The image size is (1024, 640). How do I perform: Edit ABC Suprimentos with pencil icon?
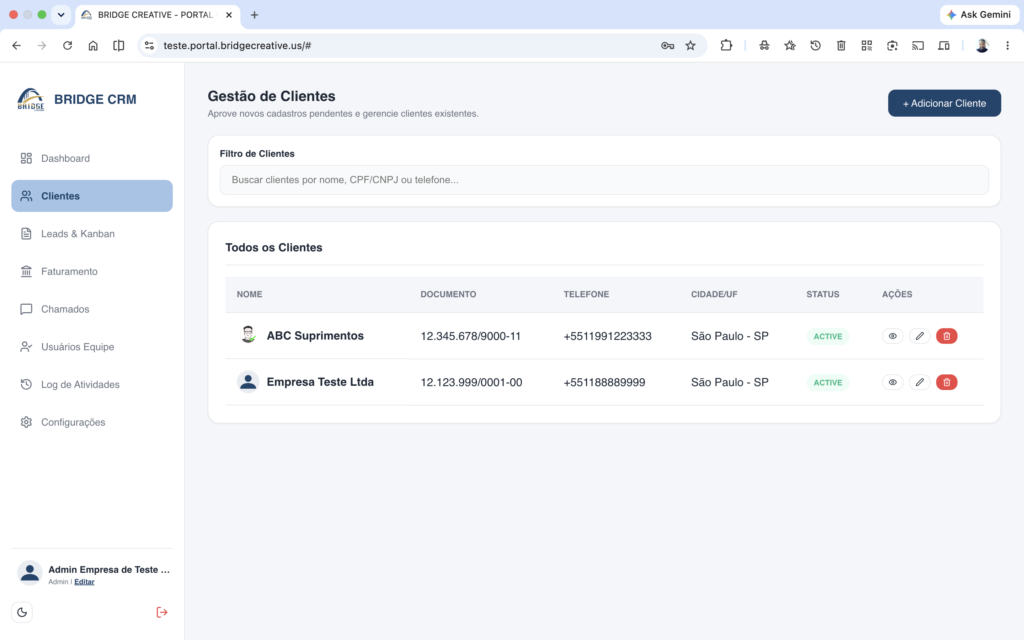(919, 336)
